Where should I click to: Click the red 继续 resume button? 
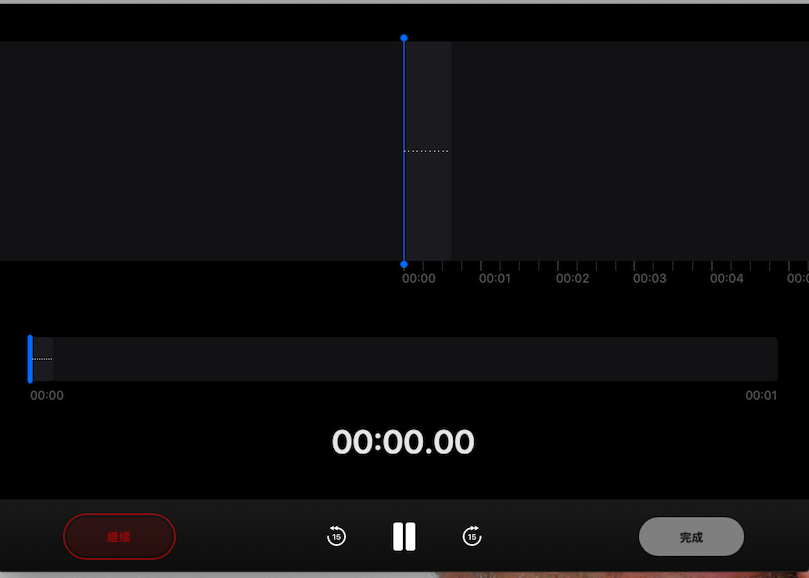119,537
